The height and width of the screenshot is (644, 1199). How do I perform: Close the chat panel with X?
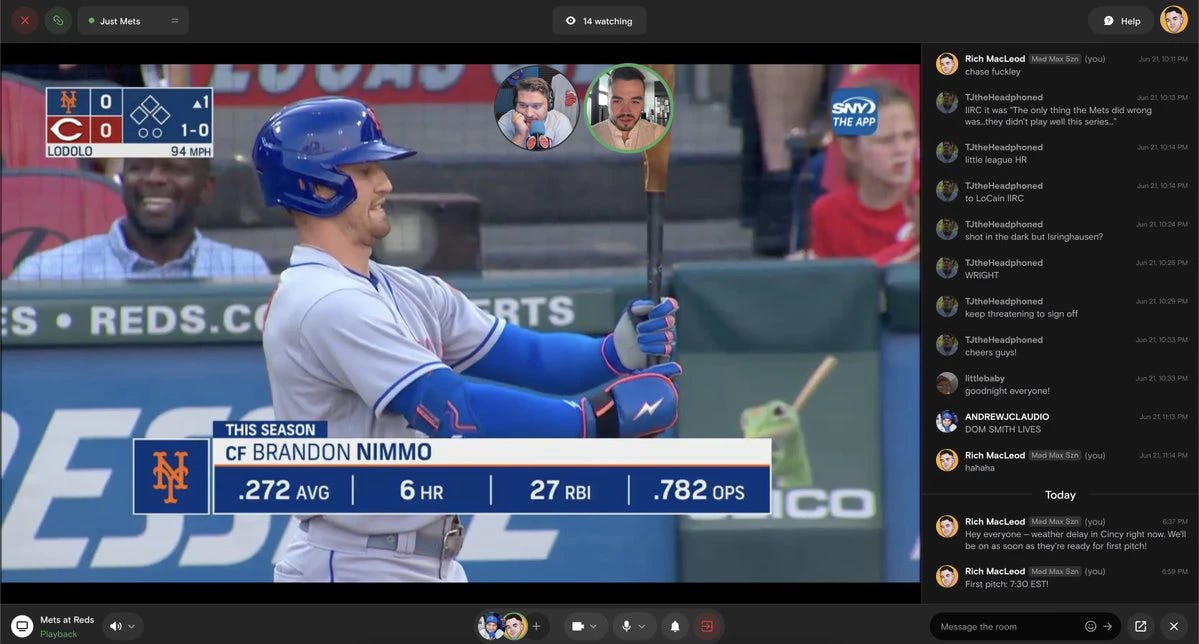(x=1174, y=626)
